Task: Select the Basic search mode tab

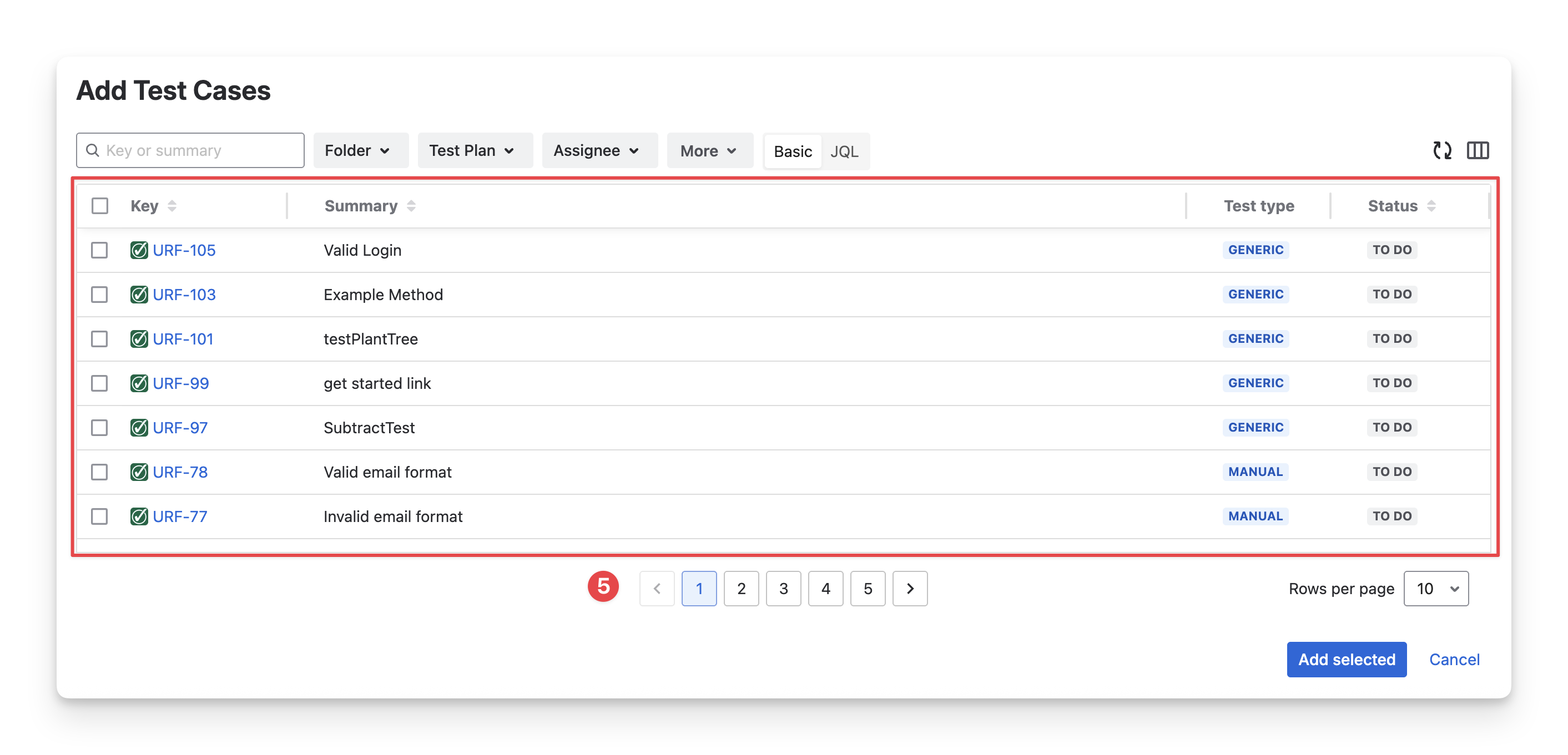Action: 793,151
